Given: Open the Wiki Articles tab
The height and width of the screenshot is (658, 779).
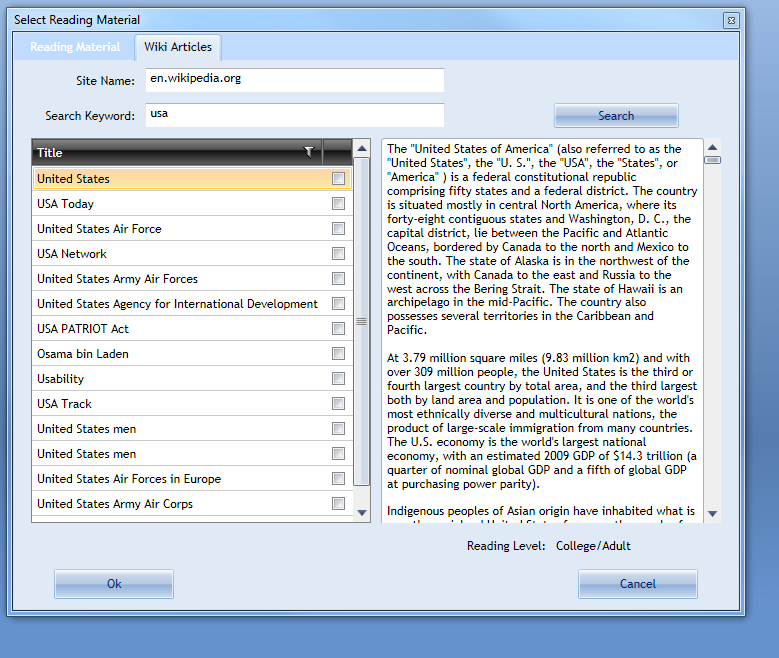Looking at the screenshot, I should coord(178,47).
